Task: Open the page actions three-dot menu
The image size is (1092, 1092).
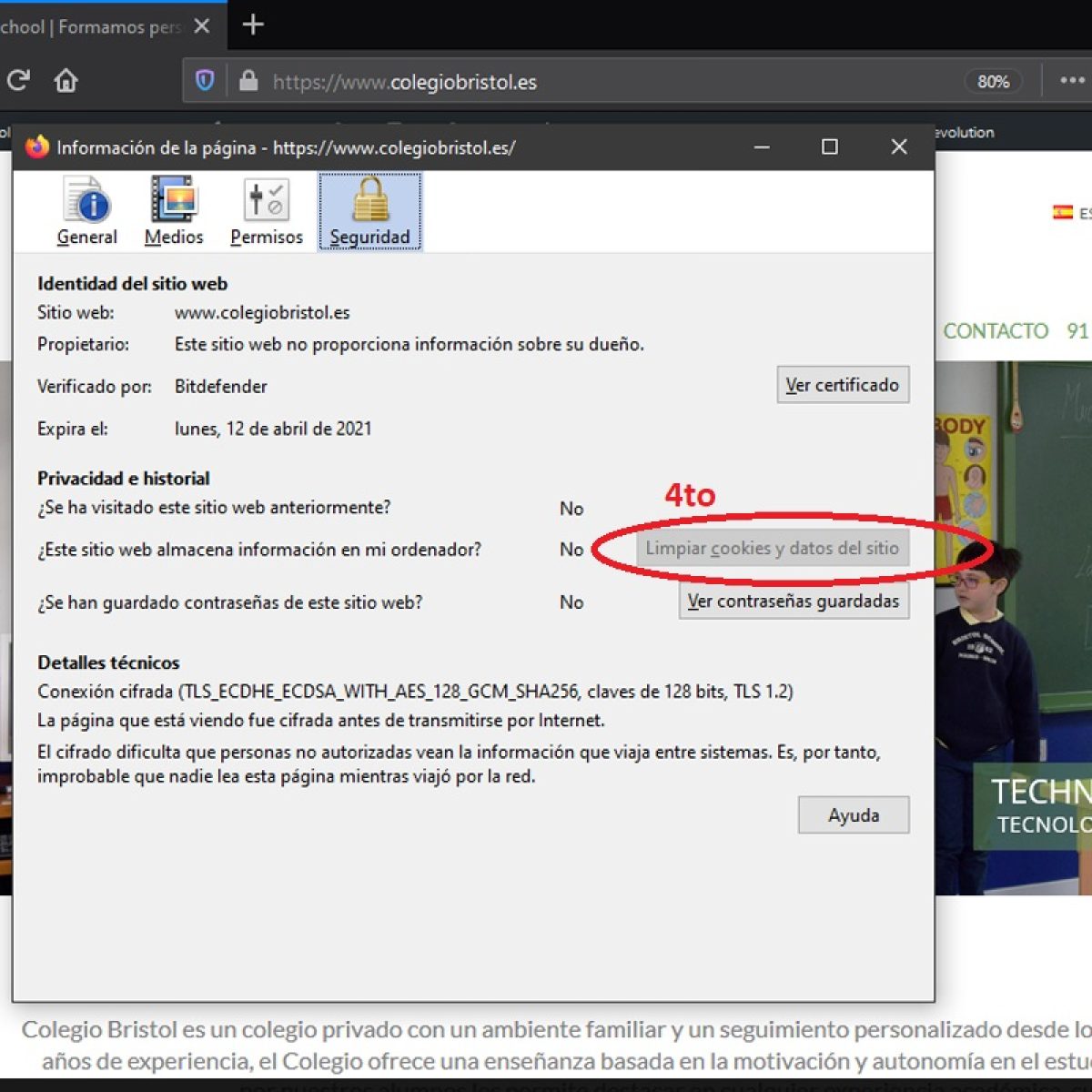Action: tap(1072, 81)
